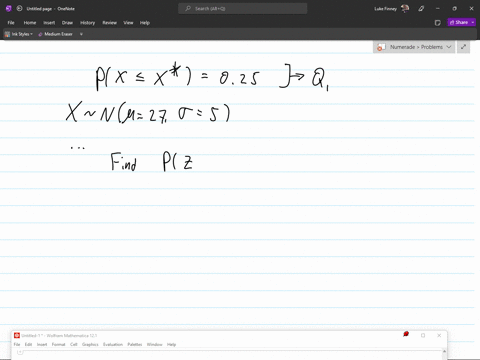
Task: Open Edit menu in Mathematica window
Action: tap(28, 344)
